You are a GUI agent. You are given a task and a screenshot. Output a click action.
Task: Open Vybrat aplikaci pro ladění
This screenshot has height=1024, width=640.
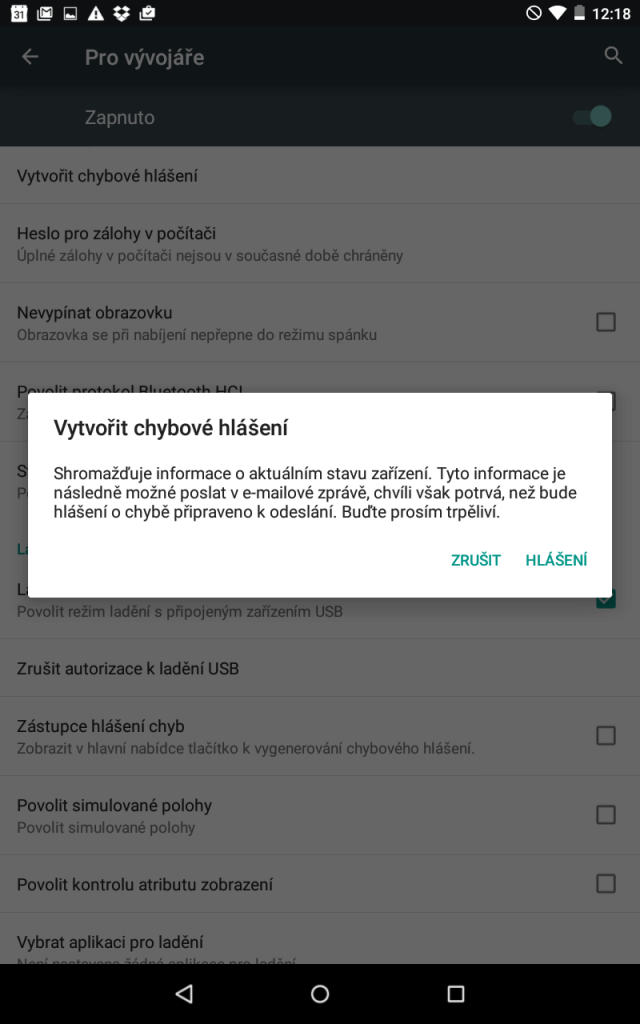coord(320,943)
